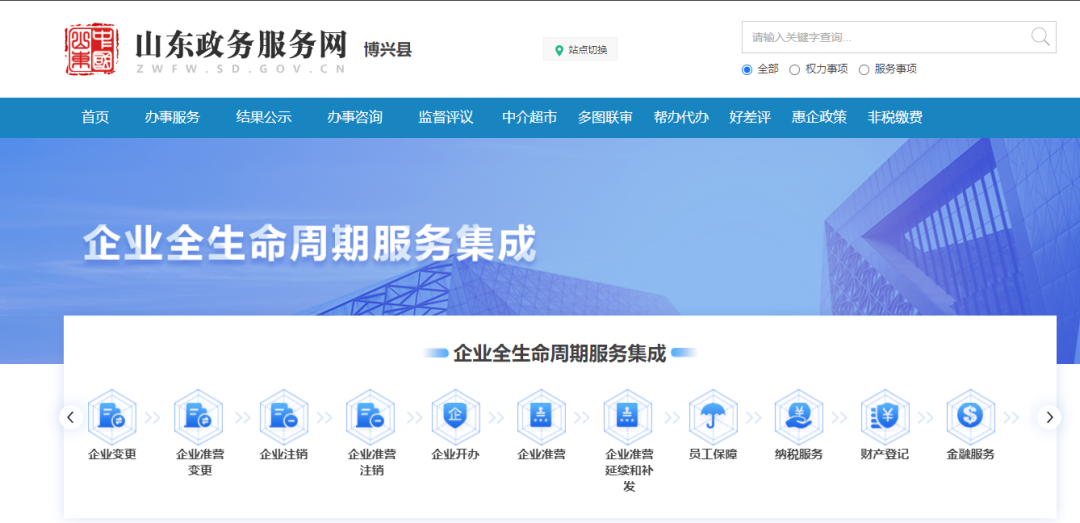
Task: Show more services with the next arrow
Action: pyautogui.click(x=1049, y=417)
